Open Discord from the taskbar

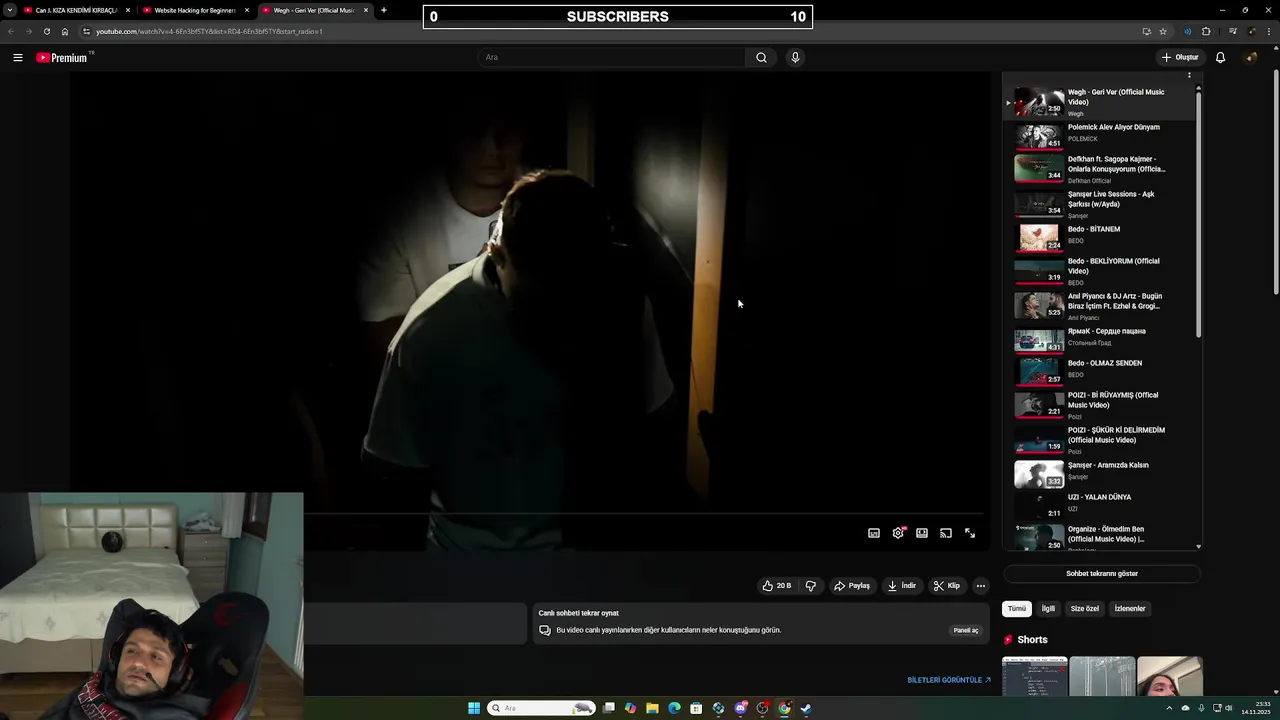[x=740, y=708]
